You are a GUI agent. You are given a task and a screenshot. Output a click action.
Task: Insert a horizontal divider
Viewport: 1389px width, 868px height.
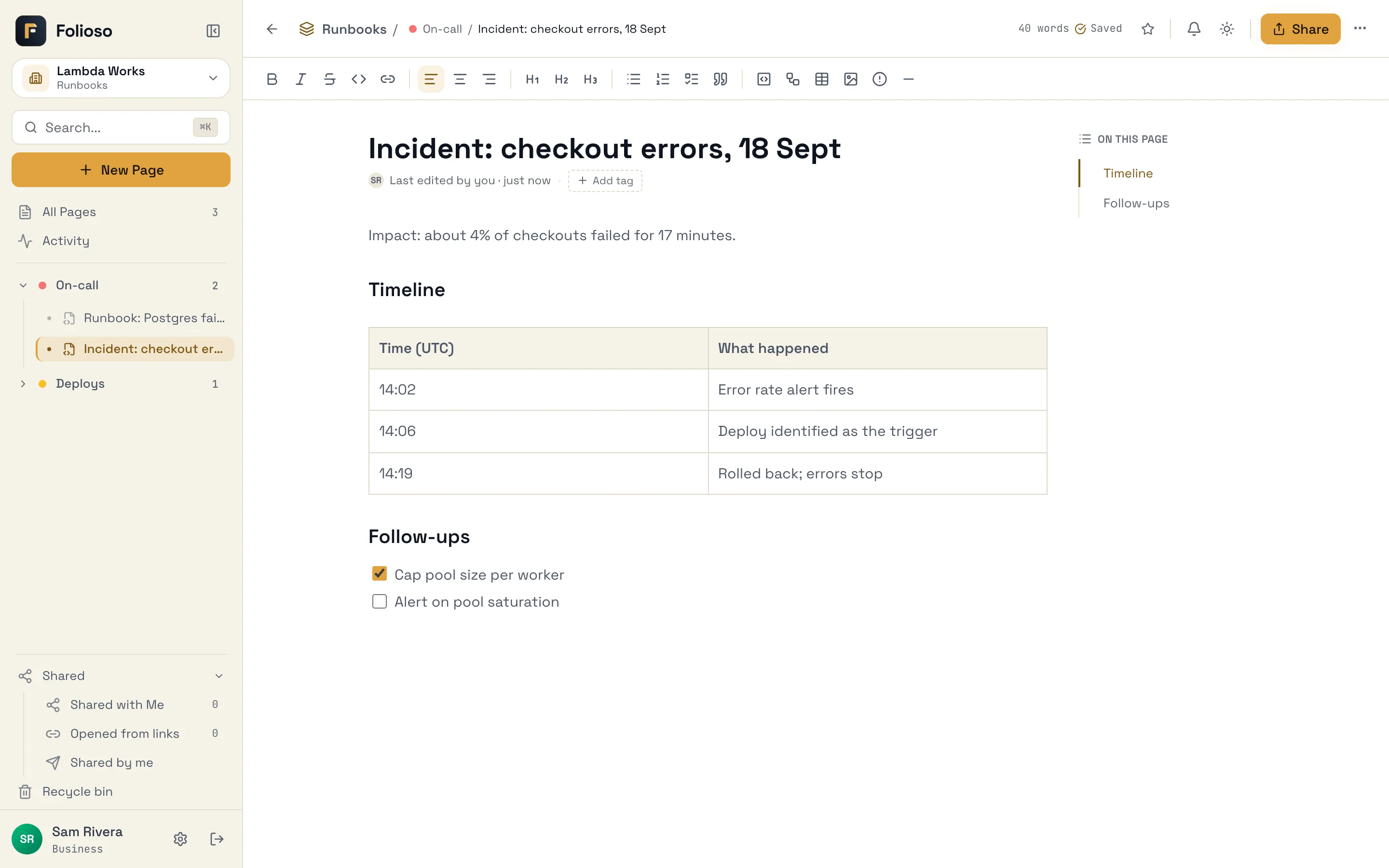[x=908, y=79]
